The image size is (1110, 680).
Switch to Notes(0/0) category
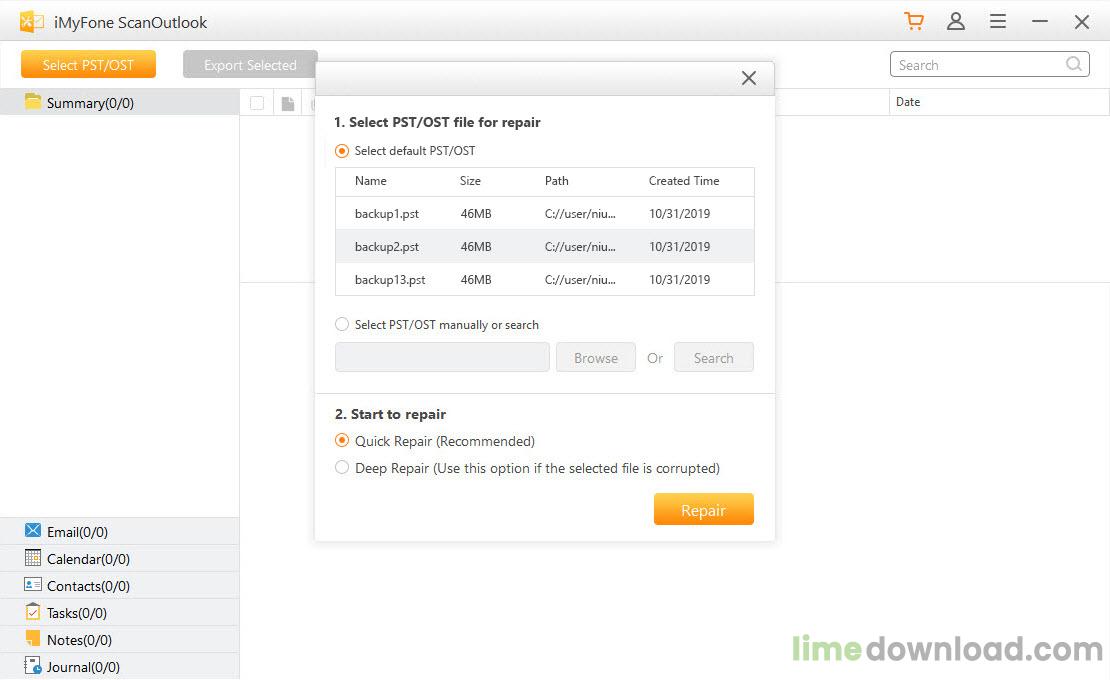120,639
